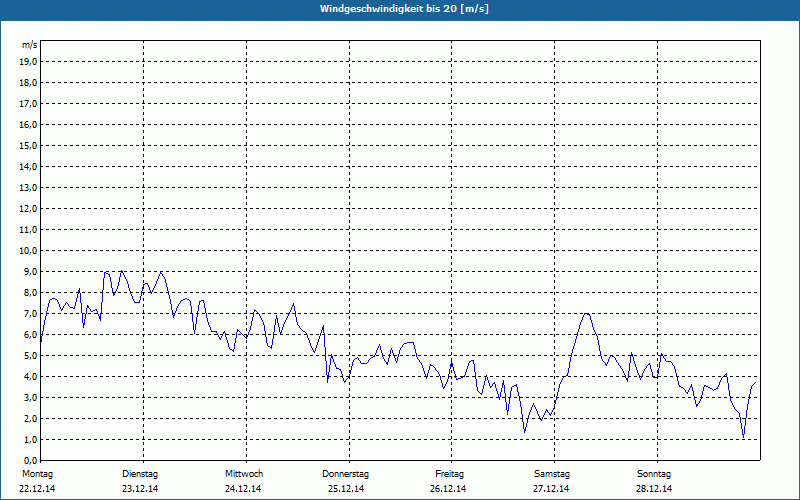800x500 pixels.
Task: Click the 'm/s' axis unit label
Action: point(30,45)
